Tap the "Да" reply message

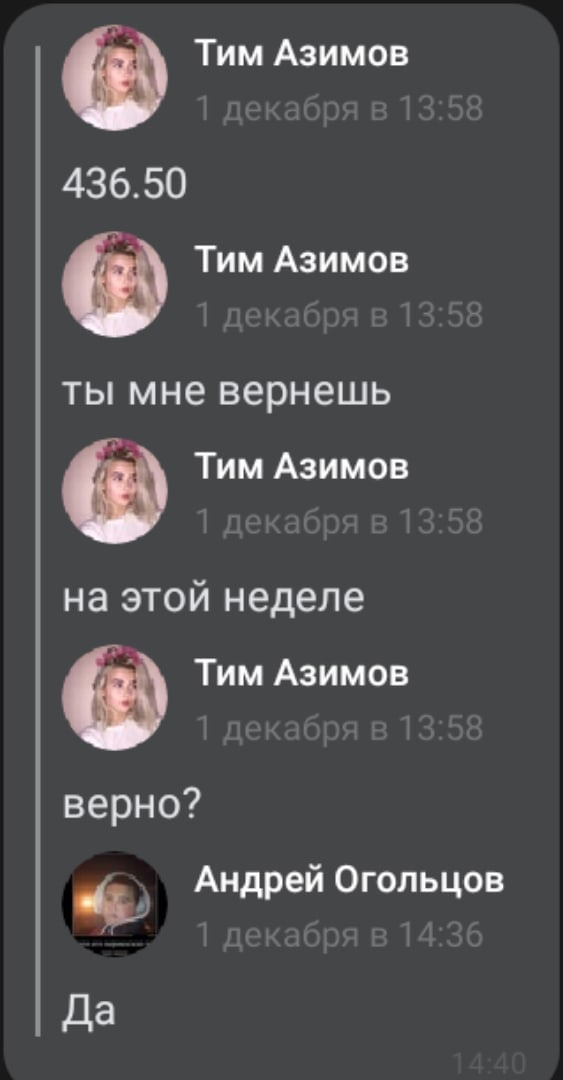[89, 1011]
